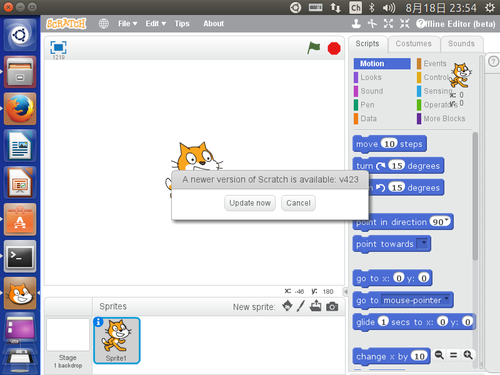This screenshot has width=500, height=375.
Task: Click the Update now button
Action: (x=250, y=203)
